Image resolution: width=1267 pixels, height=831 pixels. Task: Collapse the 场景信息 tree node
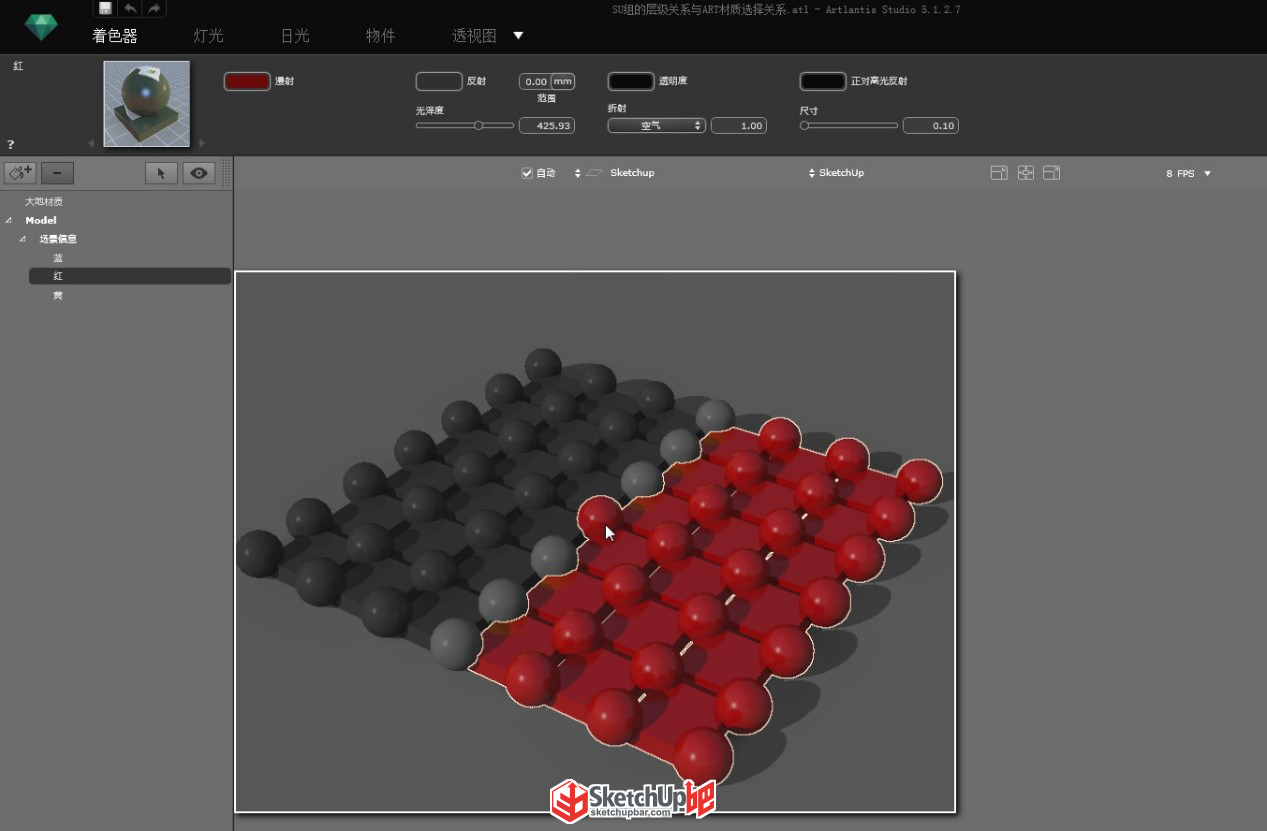(x=22, y=239)
